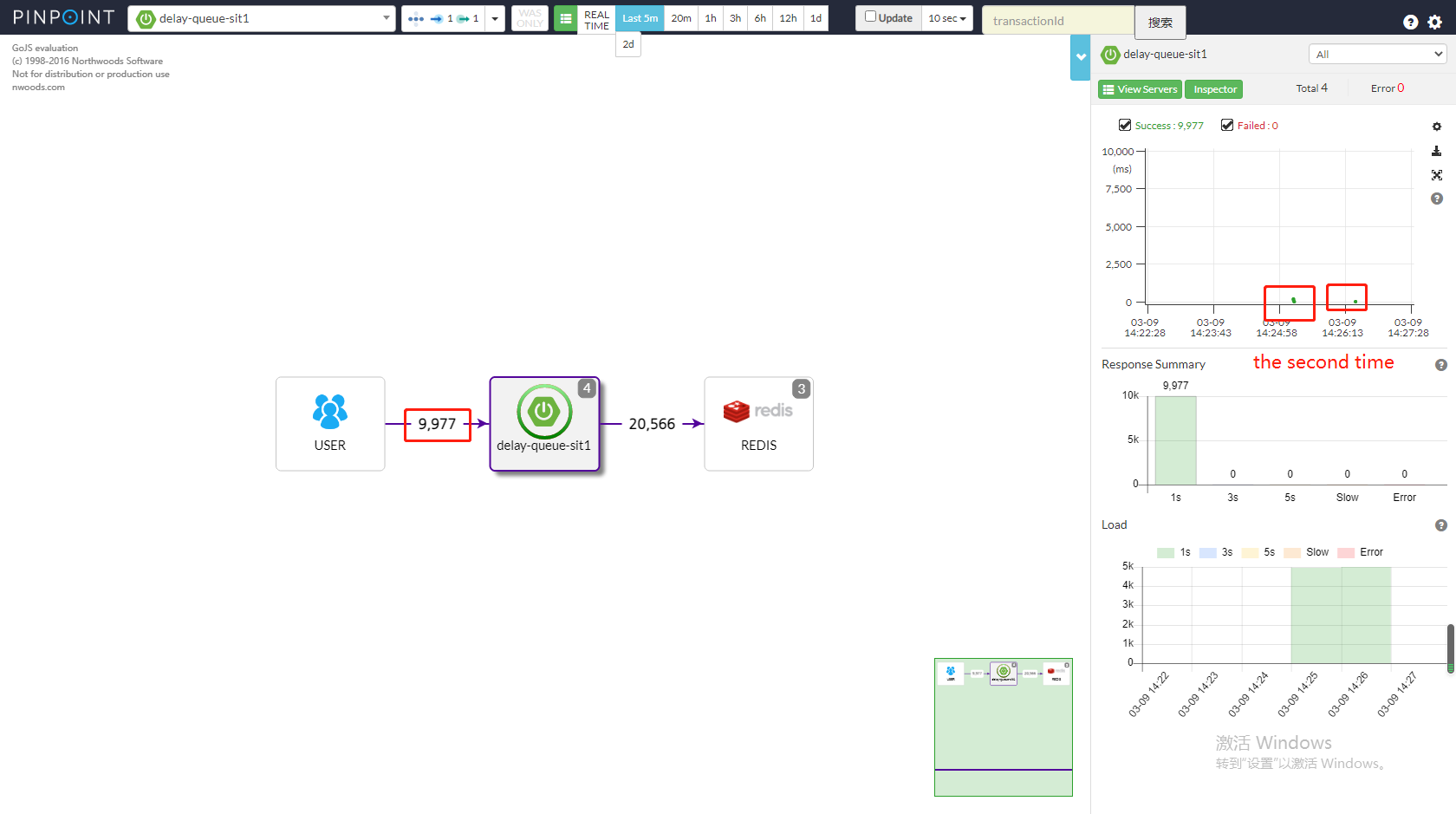The width and height of the screenshot is (1456, 814).
Task: Open the delay-queue-sit1 application dropdown
Action: pos(261,18)
